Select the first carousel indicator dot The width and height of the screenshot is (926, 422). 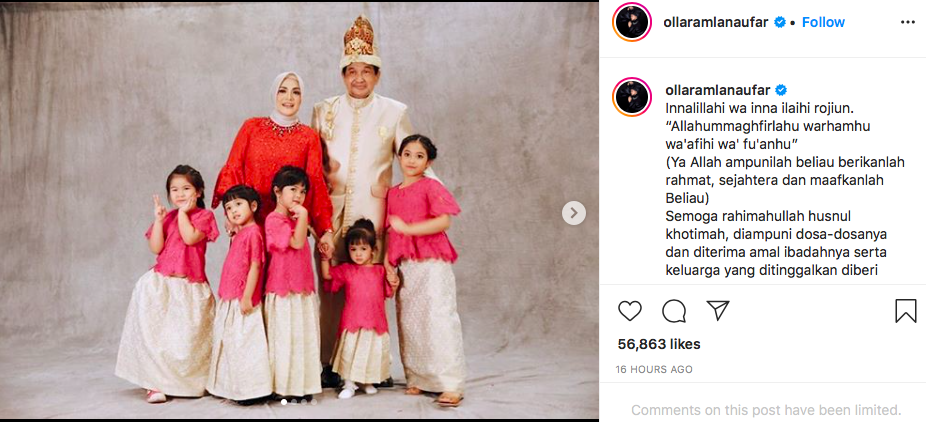pyautogui.click(x=284, y=402)
